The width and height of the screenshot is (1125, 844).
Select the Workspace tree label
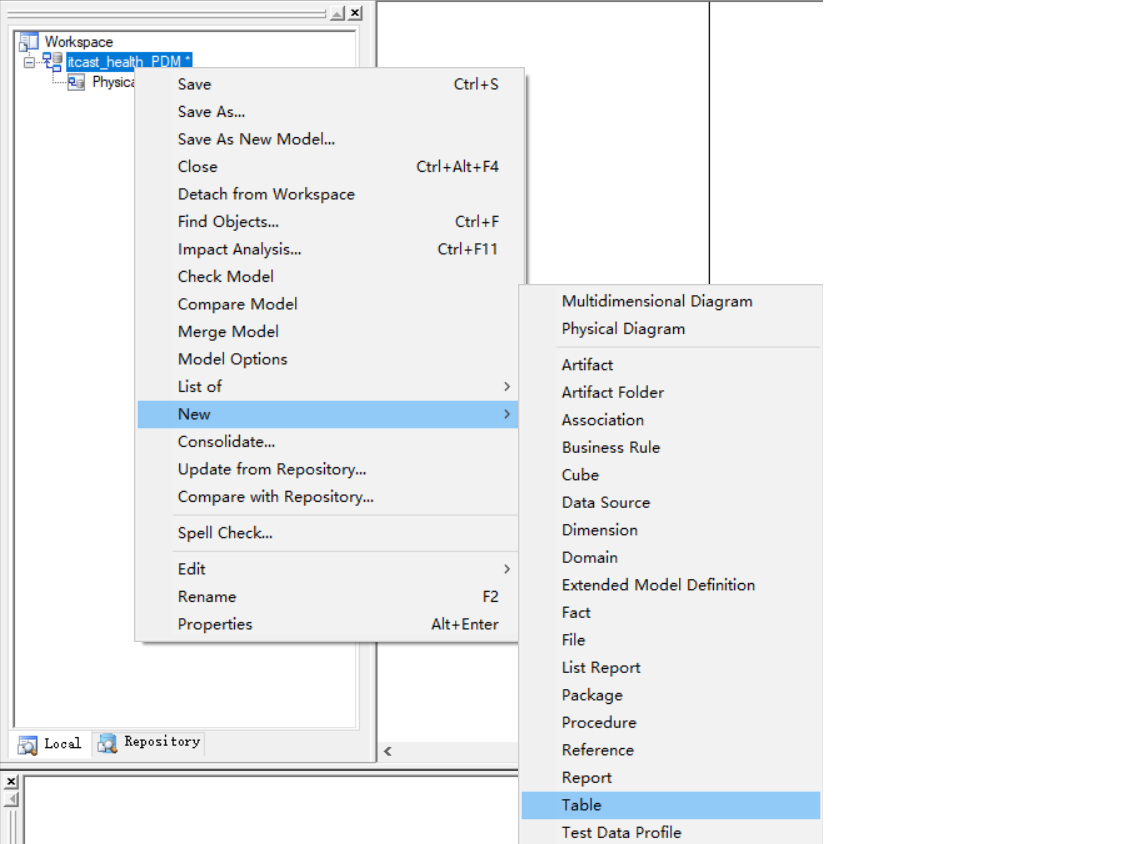[79, 42]
